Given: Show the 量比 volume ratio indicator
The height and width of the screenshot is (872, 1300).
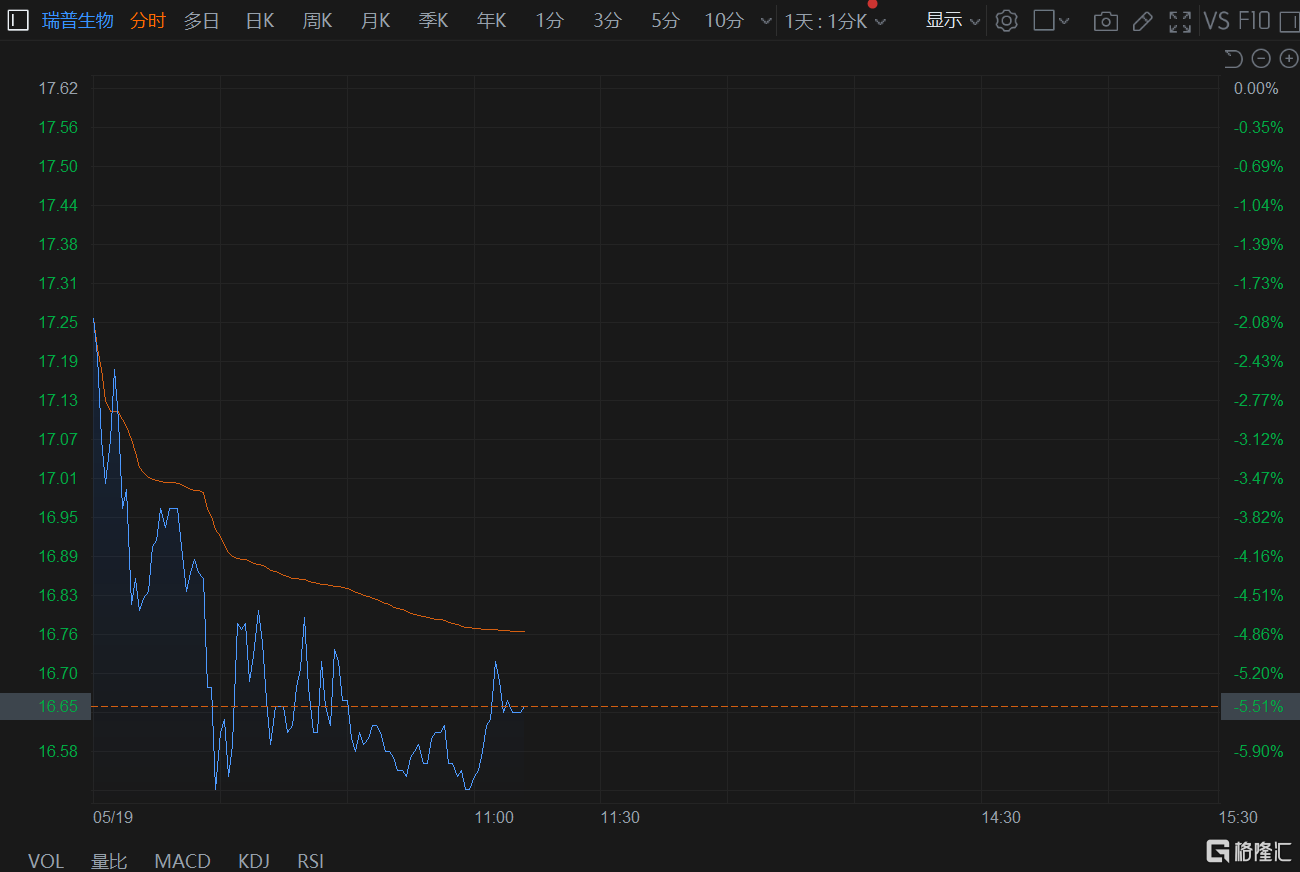Looking at the screenshot, I should pyautogui.click(x=109, y=861).
